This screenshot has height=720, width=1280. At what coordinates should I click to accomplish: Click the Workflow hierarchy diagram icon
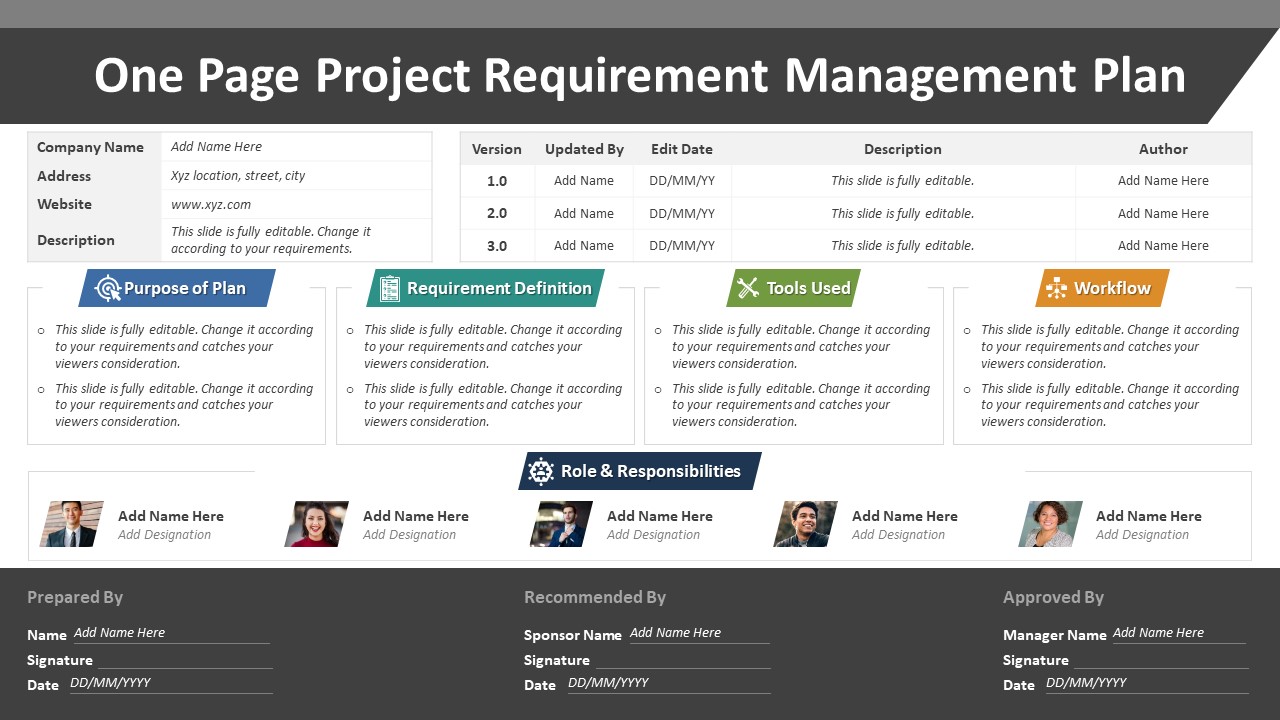coord(1056,288)
